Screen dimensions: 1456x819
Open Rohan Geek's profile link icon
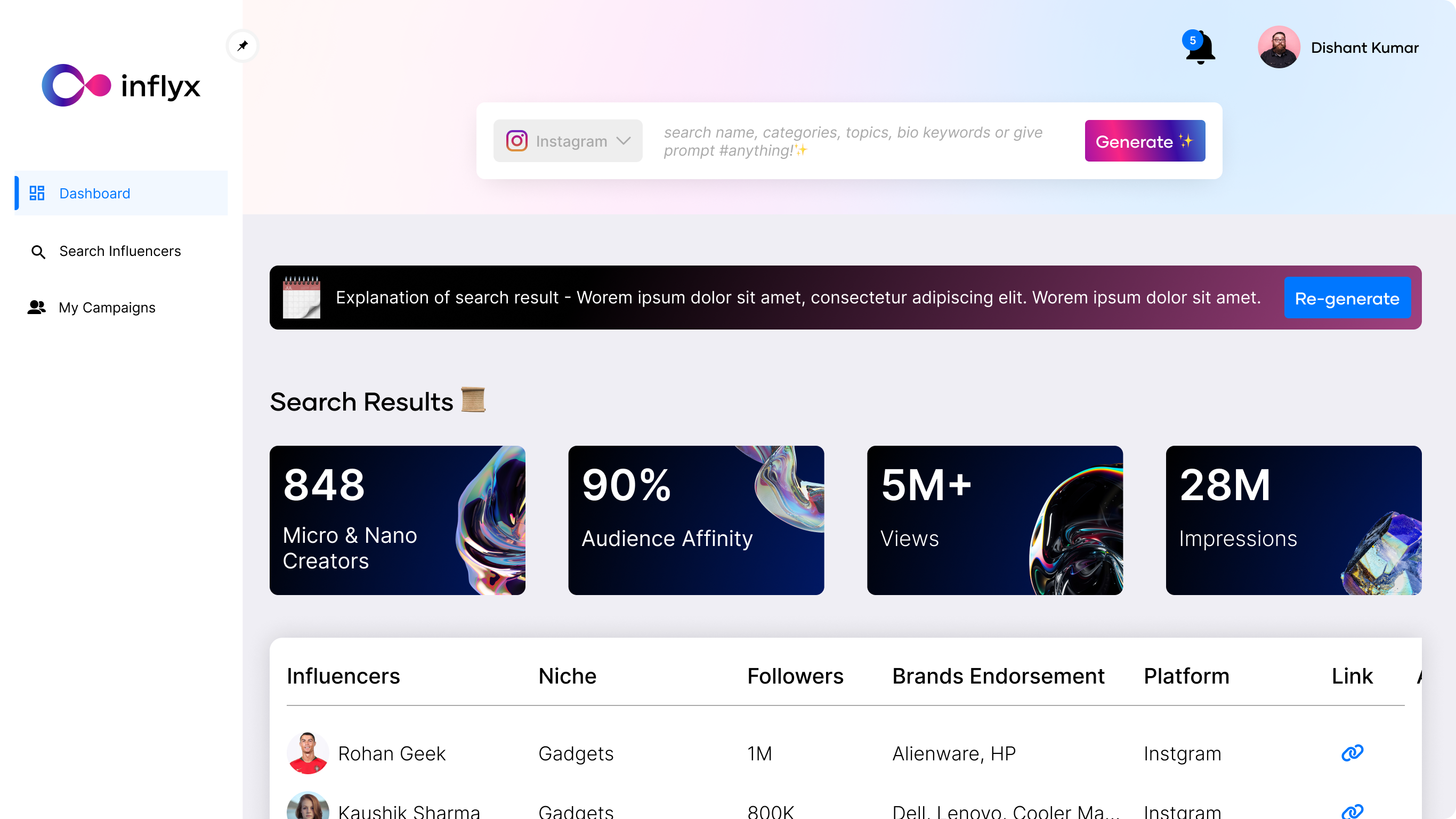click(1352, 753)
